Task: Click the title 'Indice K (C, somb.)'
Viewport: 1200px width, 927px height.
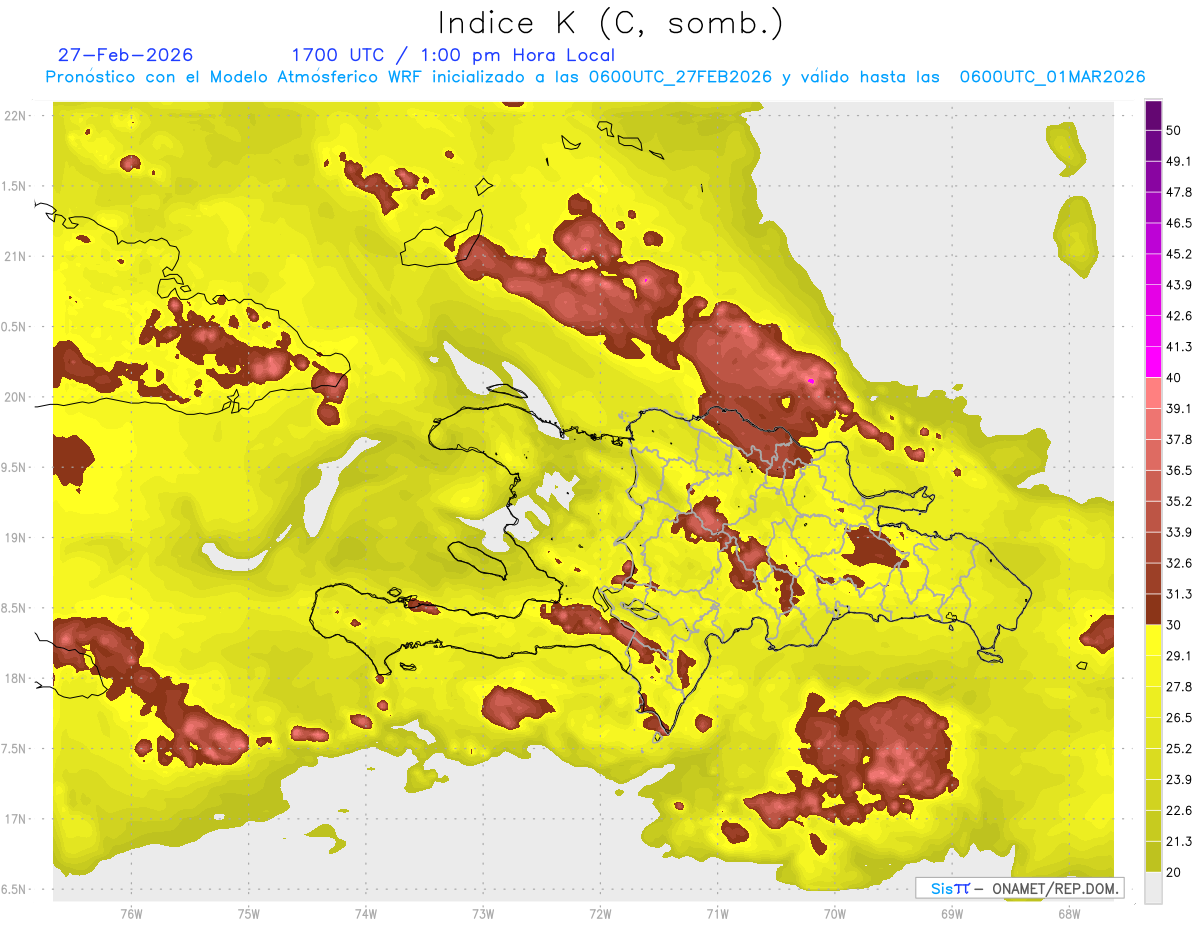Action: [x=610, y=22]
